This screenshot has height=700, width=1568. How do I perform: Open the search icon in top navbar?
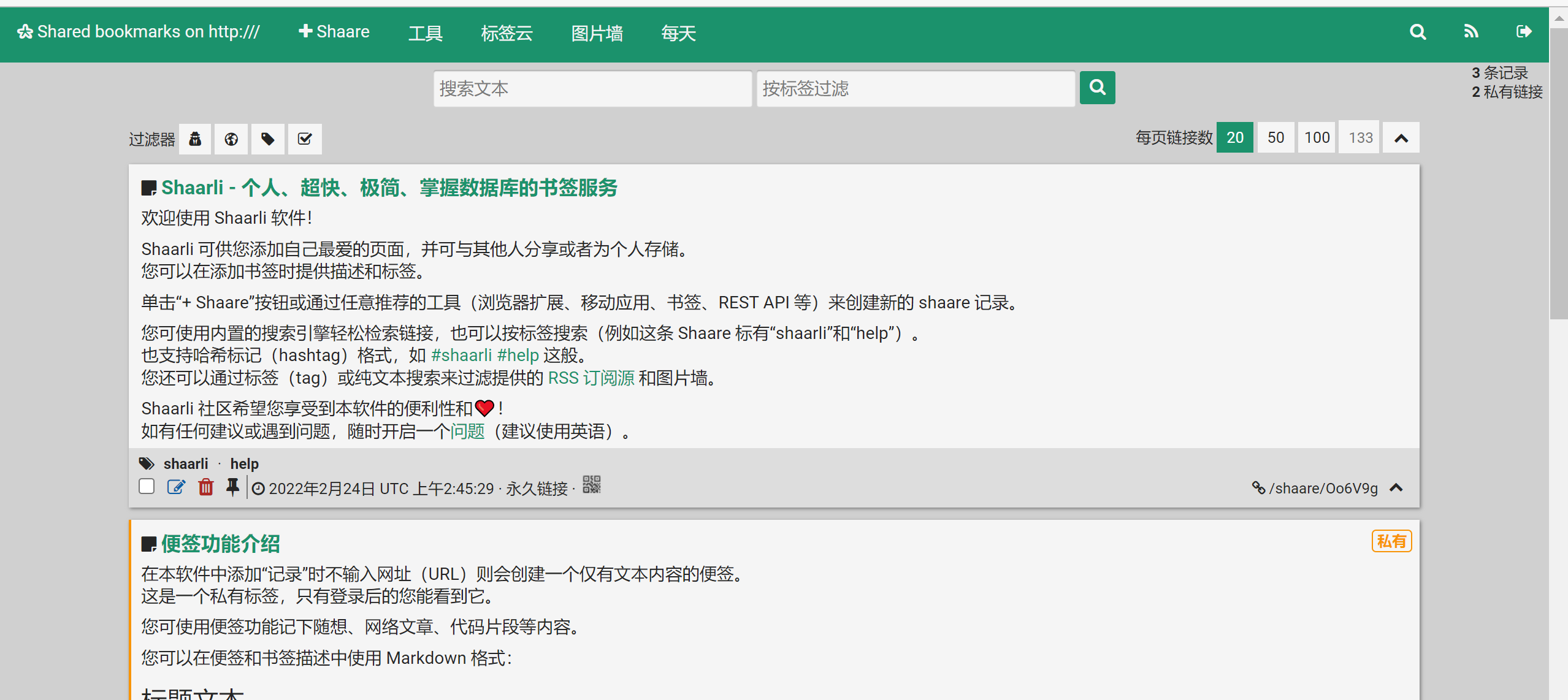point(1417,32)
